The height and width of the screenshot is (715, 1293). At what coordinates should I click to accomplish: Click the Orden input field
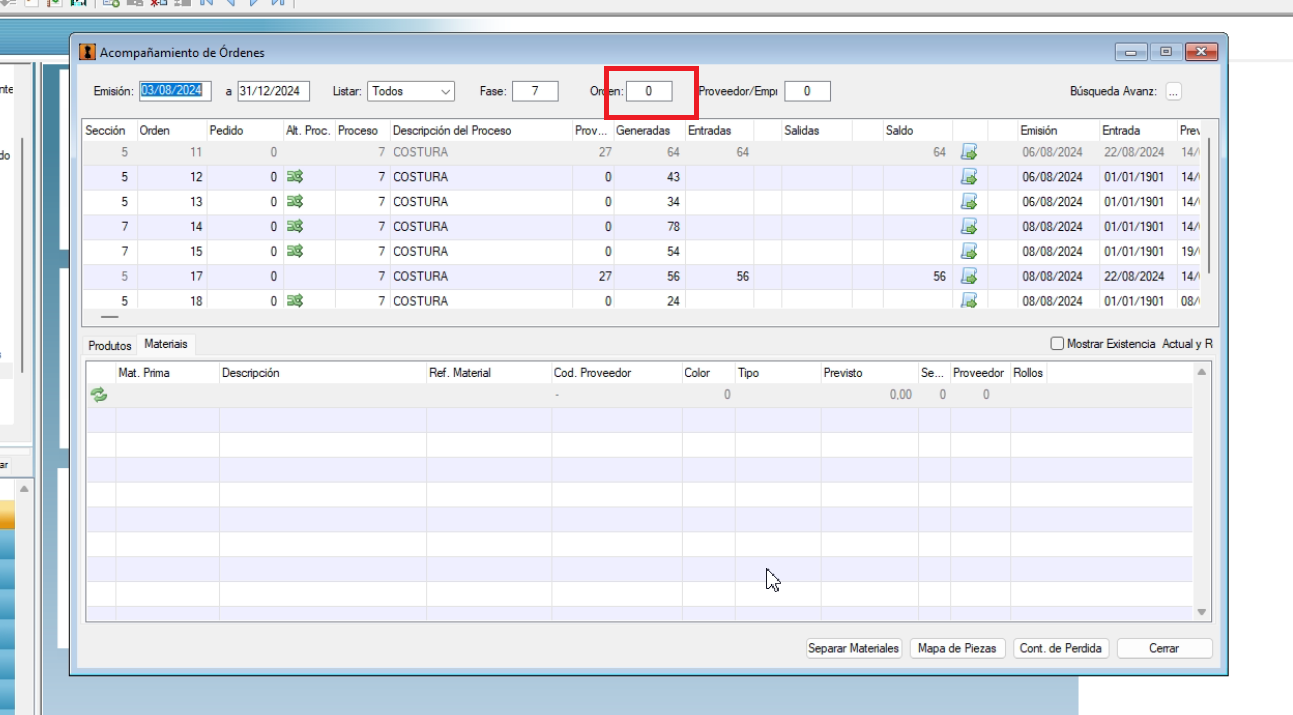(x=649, y=91)
